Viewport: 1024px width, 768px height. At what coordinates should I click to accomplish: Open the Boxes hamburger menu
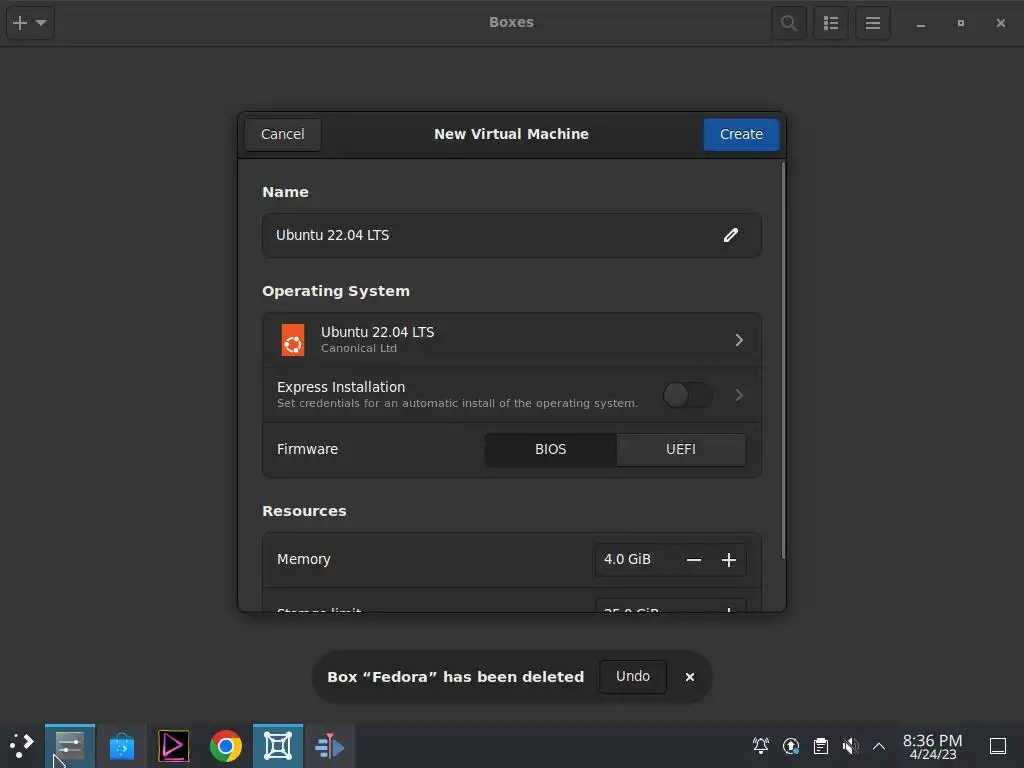(x=873, y=23)
